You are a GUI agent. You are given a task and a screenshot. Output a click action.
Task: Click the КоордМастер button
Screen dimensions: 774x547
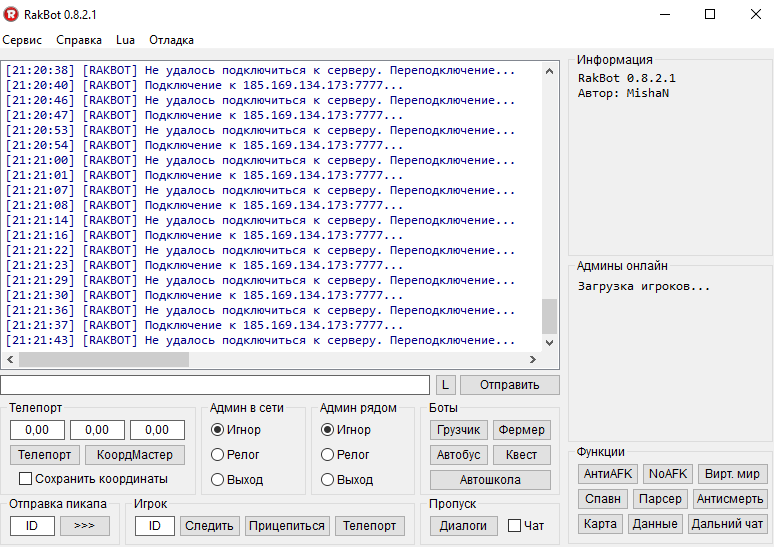[134, 455]
